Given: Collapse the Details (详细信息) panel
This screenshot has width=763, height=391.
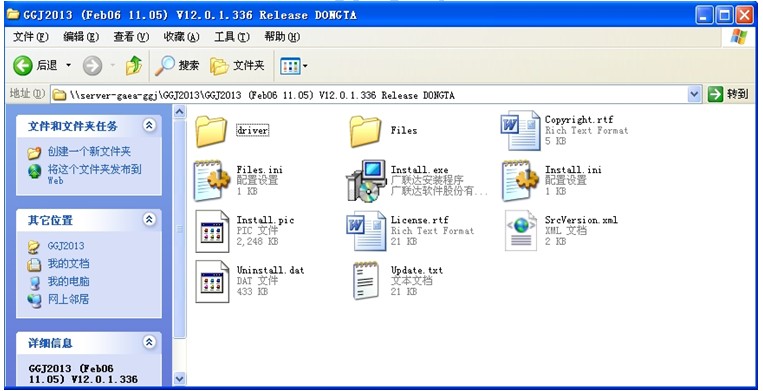Looking at the screenshot, I should click(149, 342).
